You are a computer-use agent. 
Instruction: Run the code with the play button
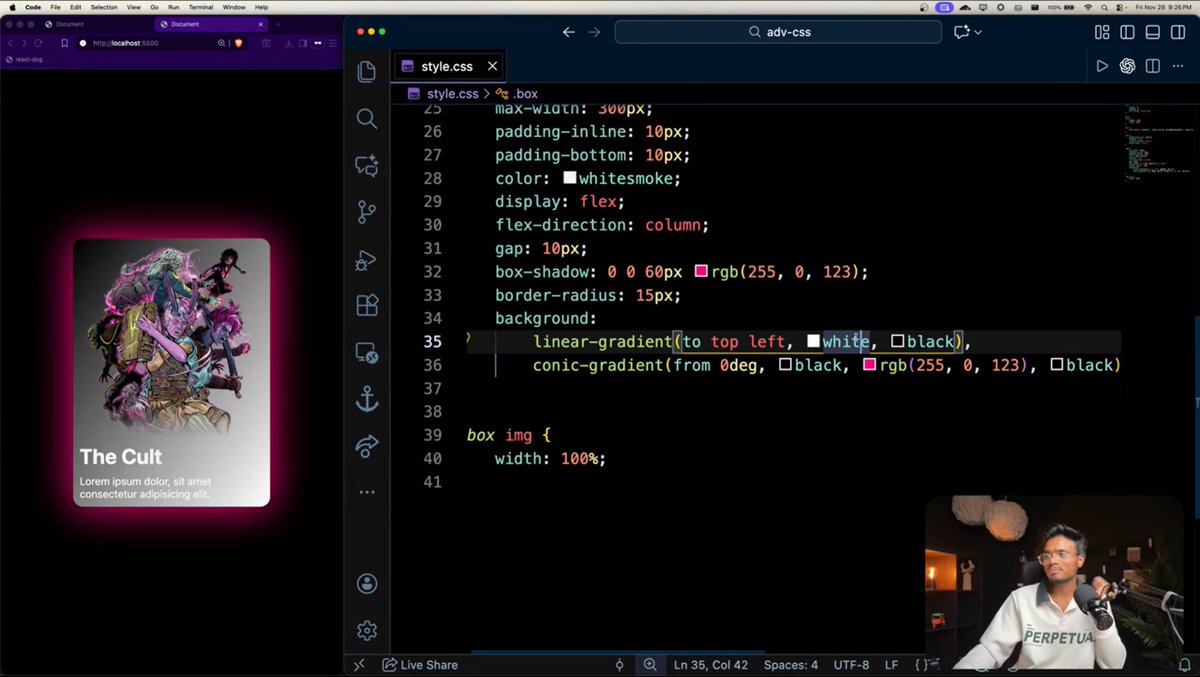pyautogui.click(x=1103, y=65)
